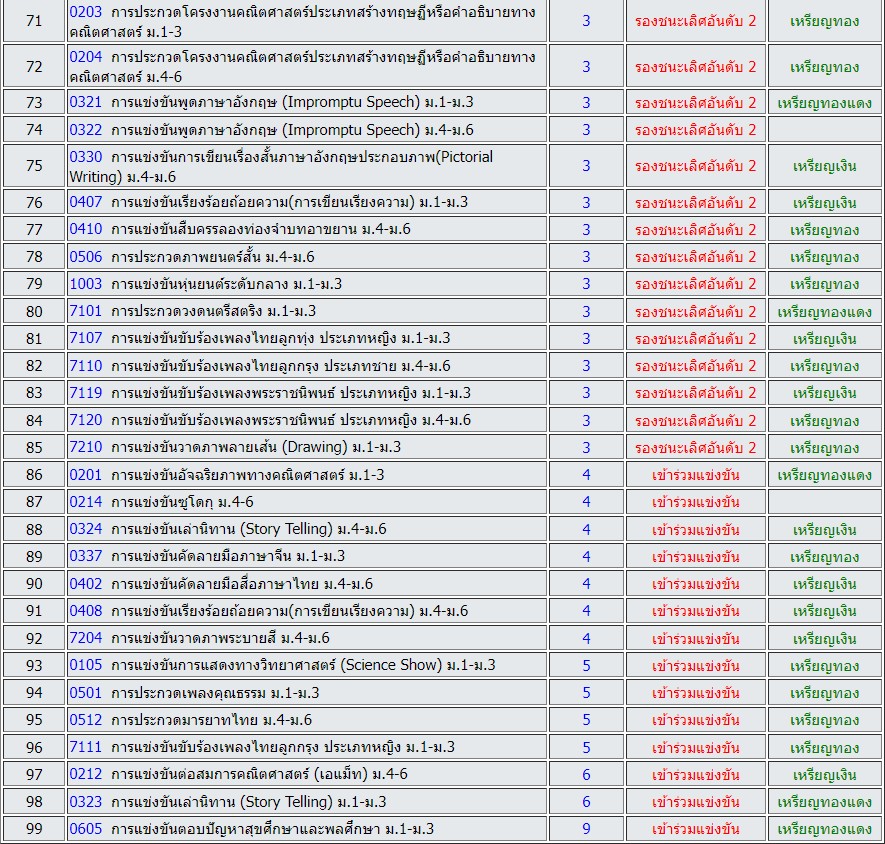Open the 0321 Impromptu Speech link

click(x=85, y=103)
